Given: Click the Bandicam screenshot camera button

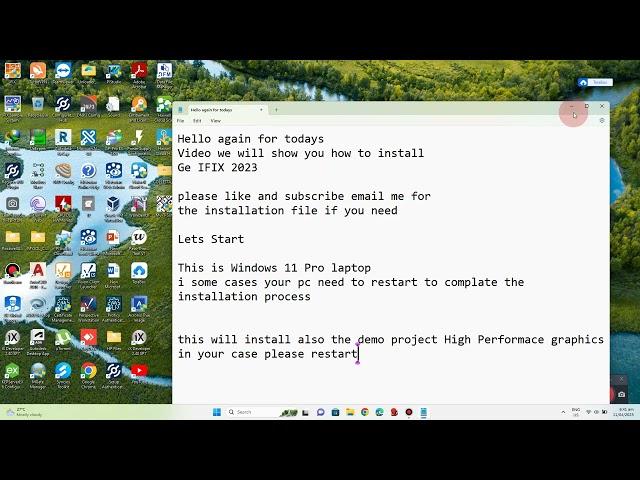Looking at the screenshot, I should [x=621, y=394].
